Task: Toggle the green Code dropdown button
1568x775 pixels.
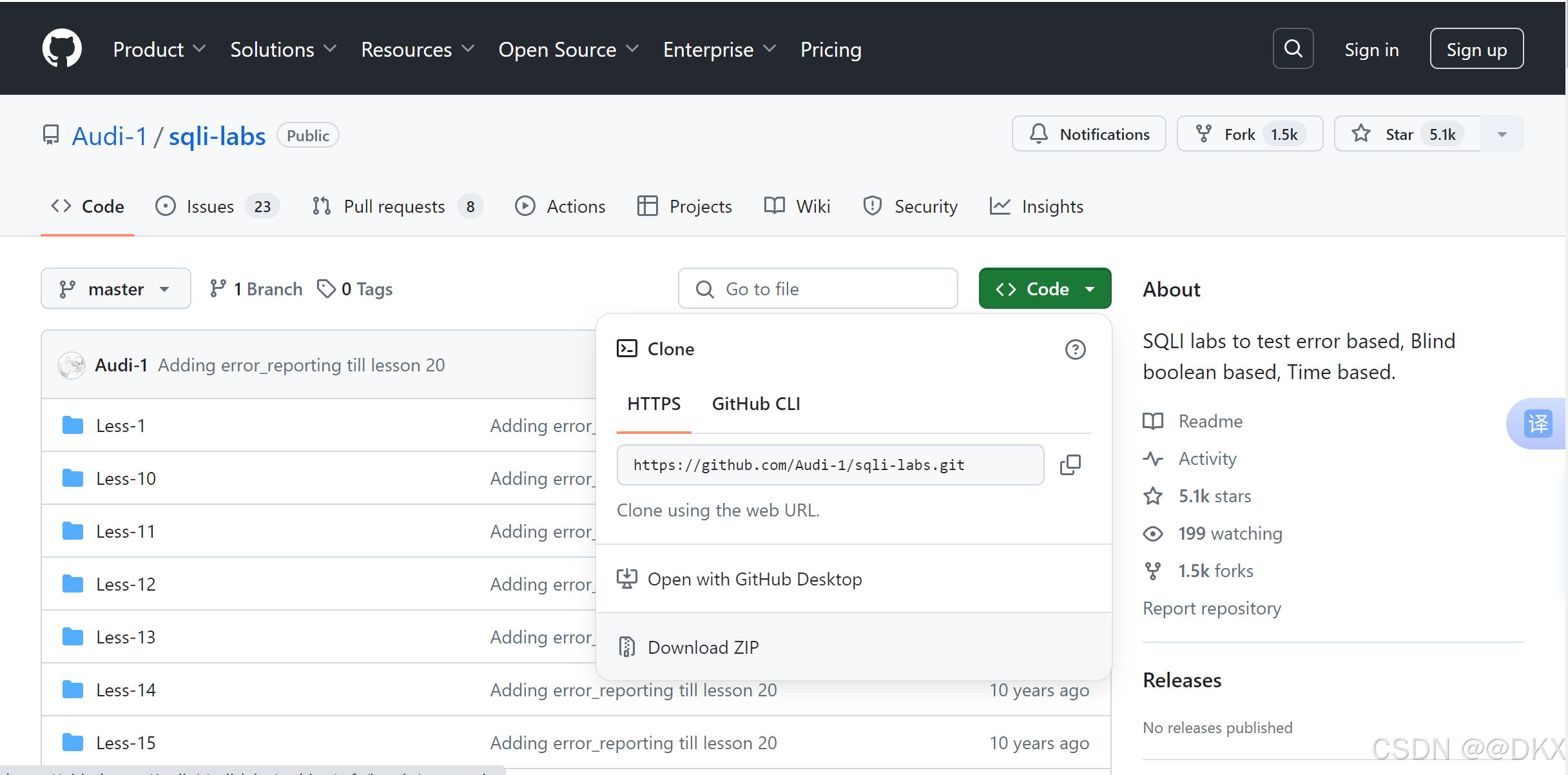Action: point(1045,289)
